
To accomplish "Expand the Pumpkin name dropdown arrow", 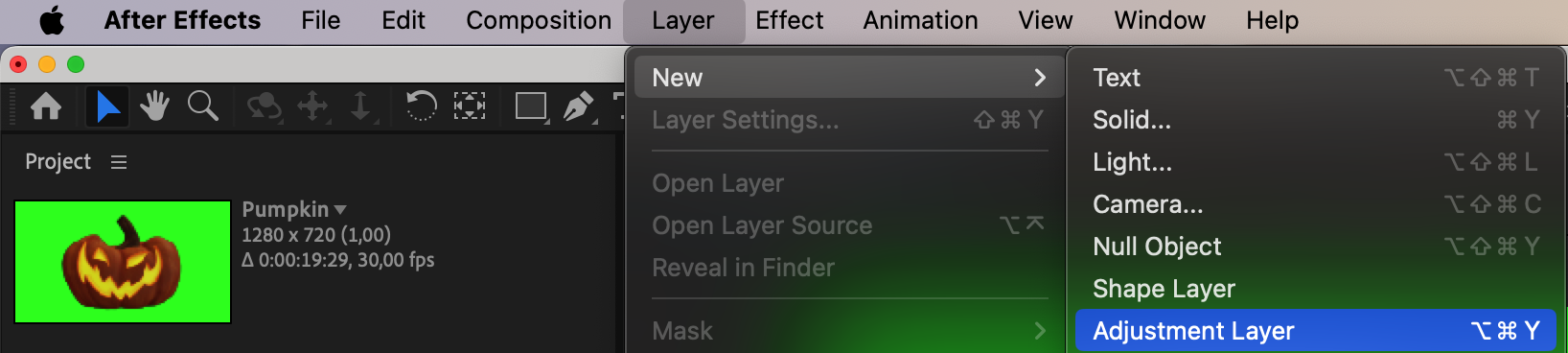I will click(340, 209).
